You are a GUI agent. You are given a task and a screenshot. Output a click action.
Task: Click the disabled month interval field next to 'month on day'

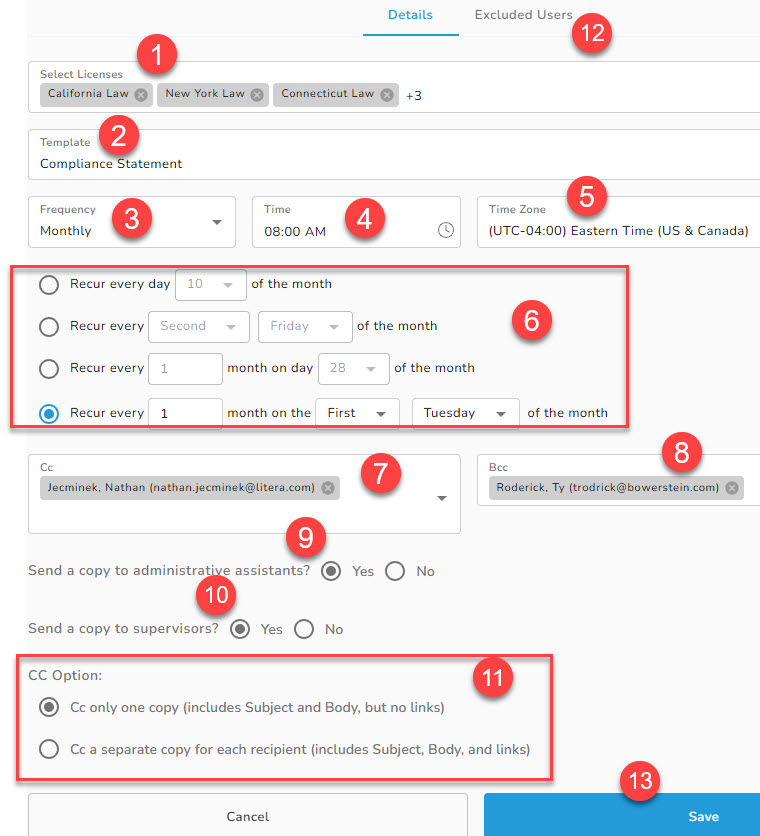click(185, 368)
